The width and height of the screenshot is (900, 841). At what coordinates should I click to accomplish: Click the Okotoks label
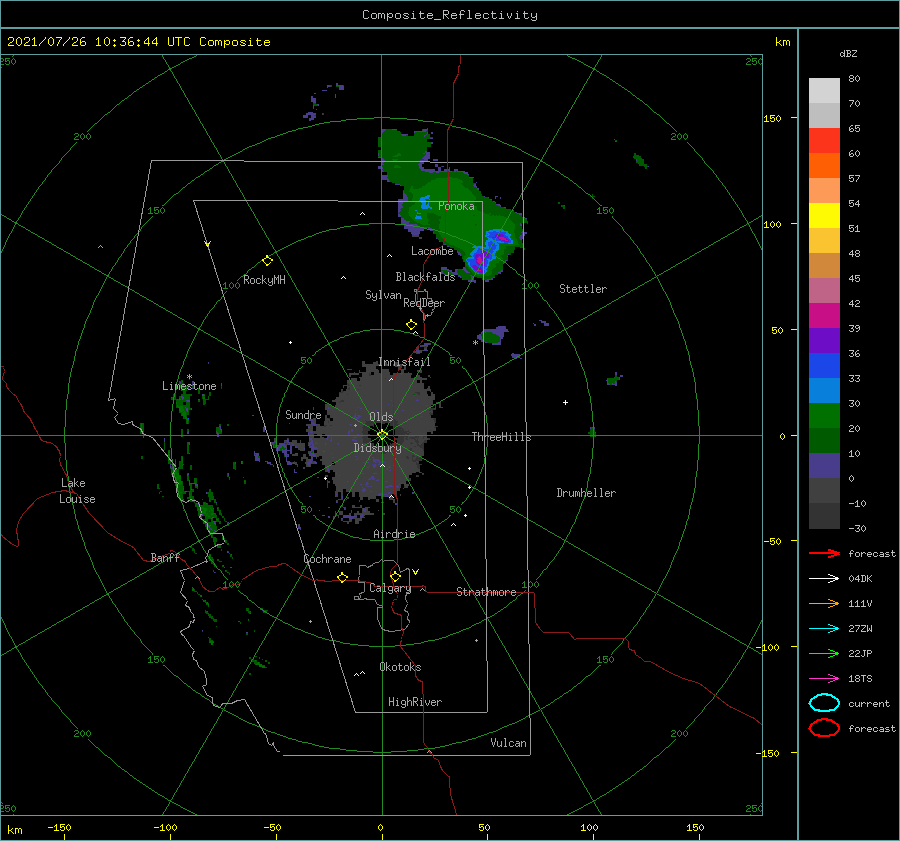400,667
